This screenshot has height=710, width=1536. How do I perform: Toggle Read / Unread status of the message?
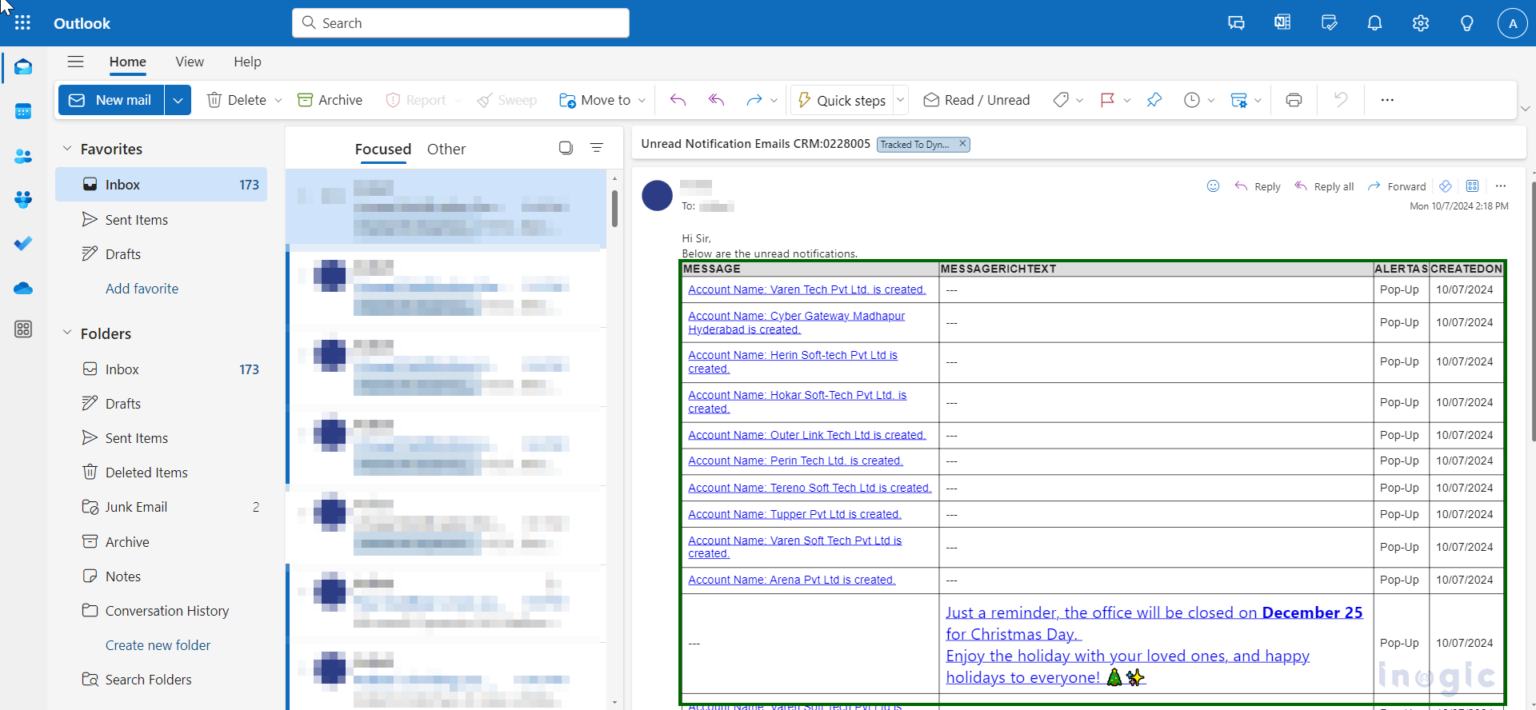pyautogui.click(x=976, y=99)
